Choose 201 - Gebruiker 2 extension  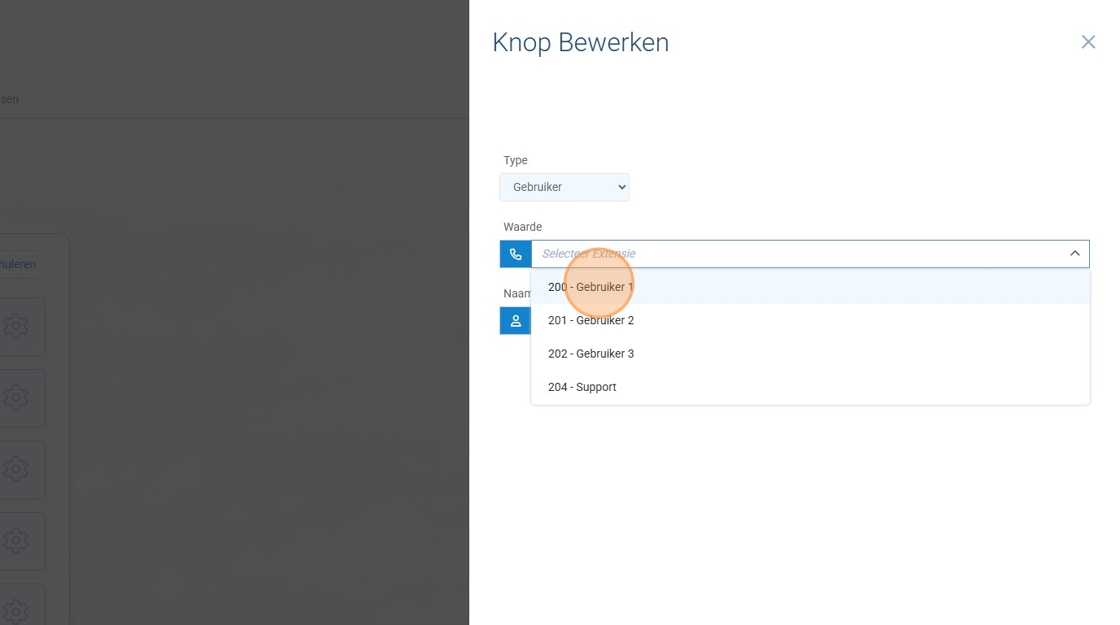coord(590,320)
